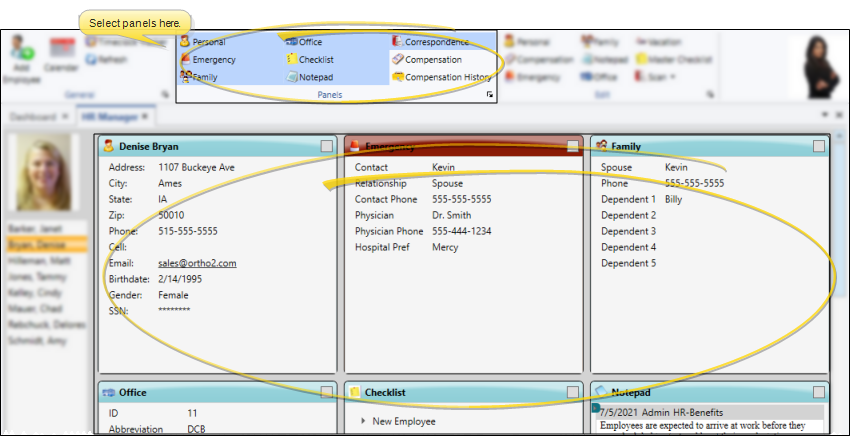Open the Panels group dialog launcher
Screen dimensions: 851x437
490,94
